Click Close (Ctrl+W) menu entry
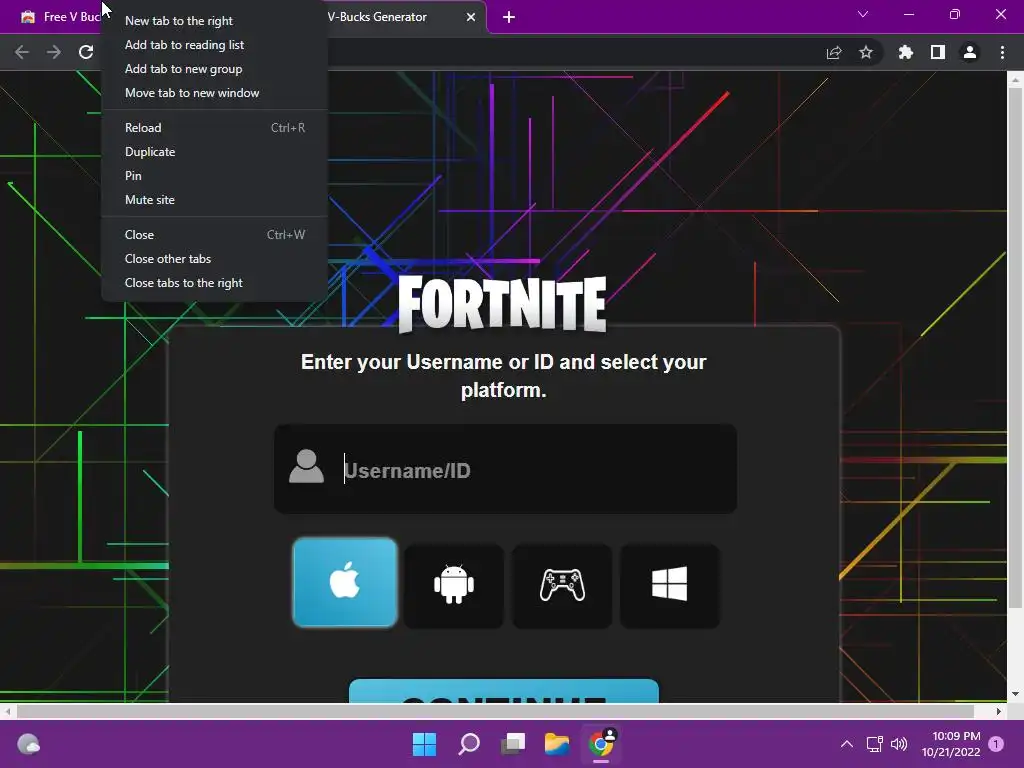 [214, 235]
